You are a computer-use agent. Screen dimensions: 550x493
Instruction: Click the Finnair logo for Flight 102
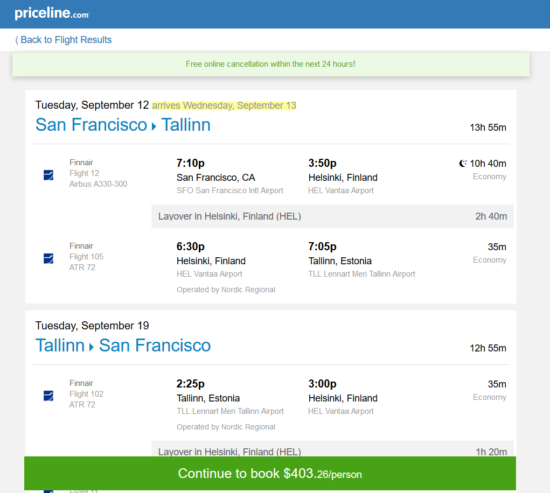tap(48, 395)
